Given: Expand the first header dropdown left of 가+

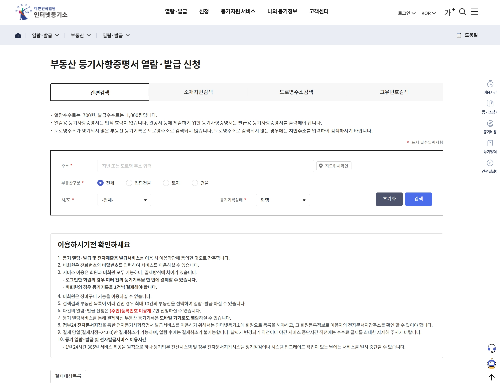Looking at the screenshot, I should point(407,13).
